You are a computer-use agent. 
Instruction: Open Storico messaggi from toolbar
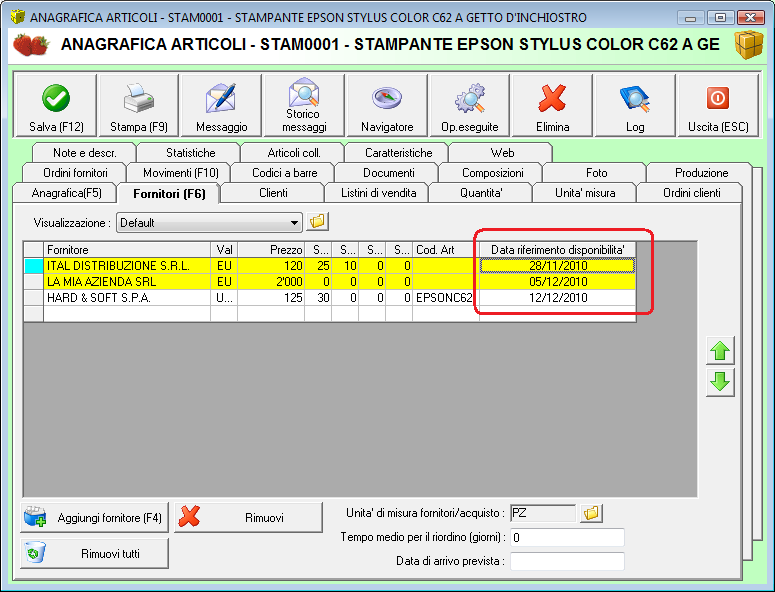(x=304, y=105)
